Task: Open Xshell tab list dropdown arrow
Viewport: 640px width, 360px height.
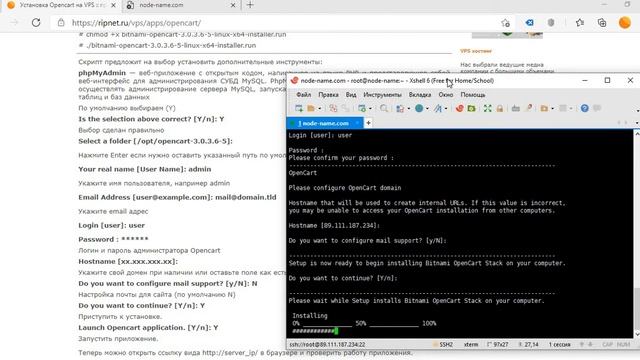Action: 637,123
